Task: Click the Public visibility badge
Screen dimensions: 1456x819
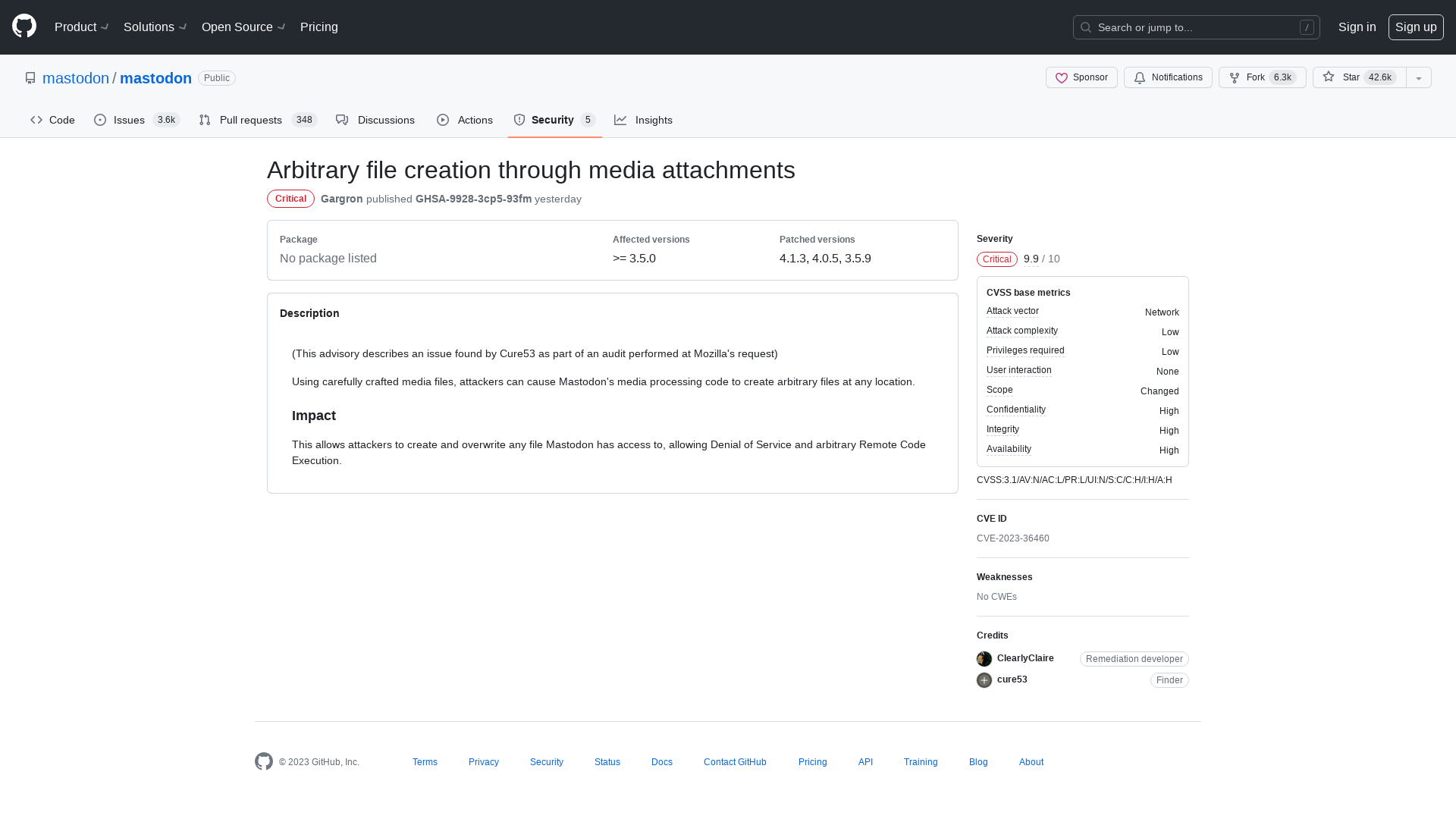Action: (x=217, y=78)
